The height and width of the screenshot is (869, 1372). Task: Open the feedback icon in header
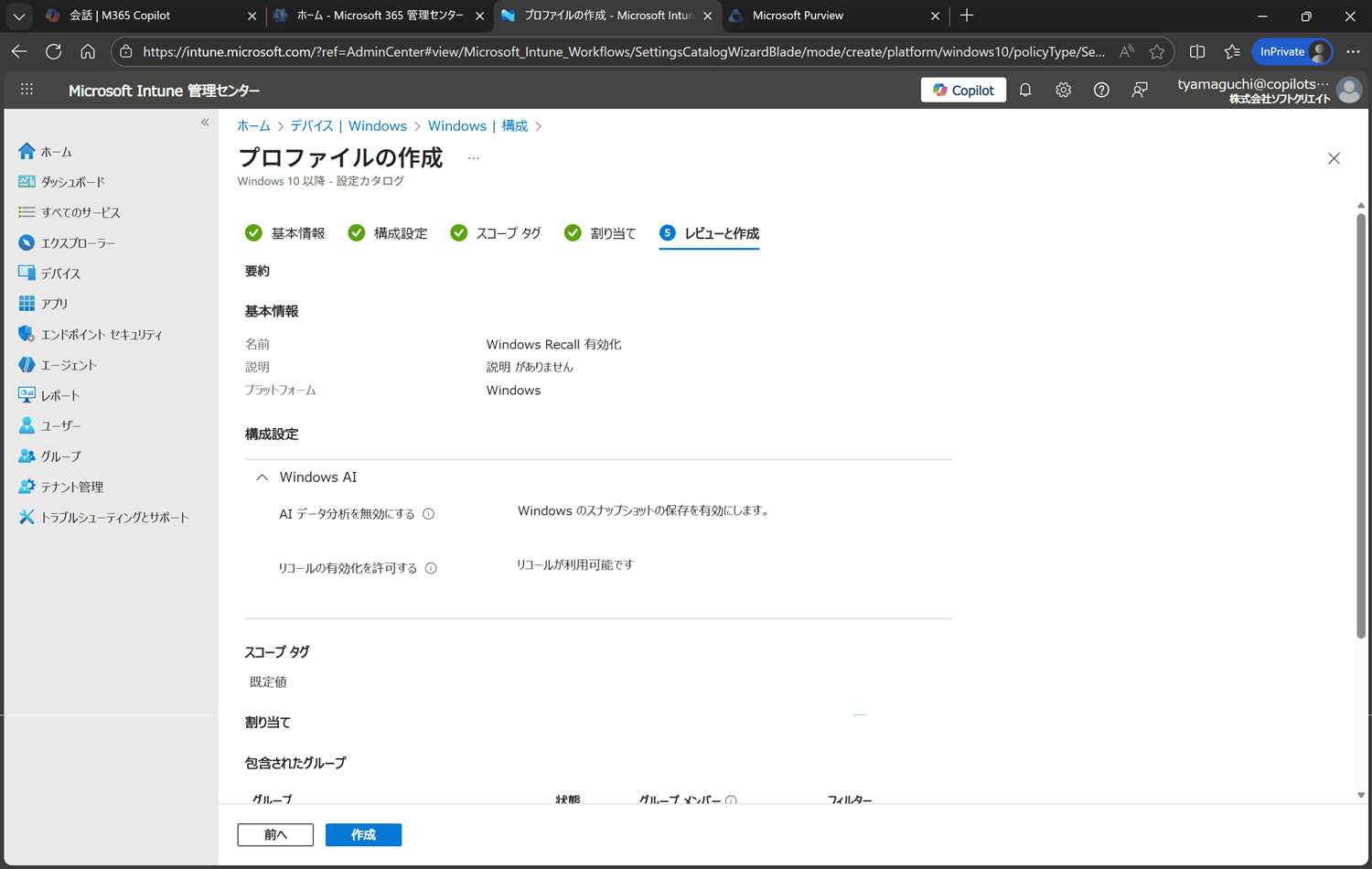(x=1140, y=90)
